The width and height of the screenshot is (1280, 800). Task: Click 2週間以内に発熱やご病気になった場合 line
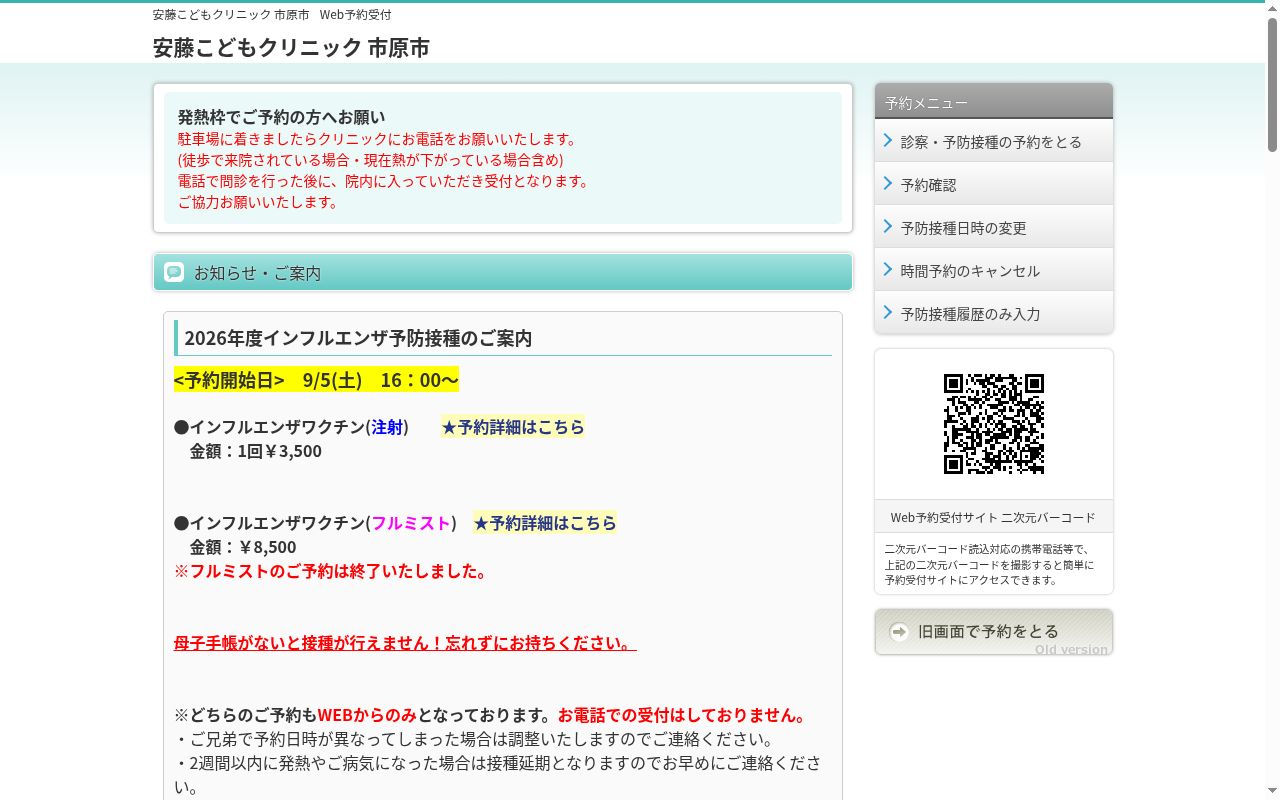pyautogui.click(x=498, y=775)
